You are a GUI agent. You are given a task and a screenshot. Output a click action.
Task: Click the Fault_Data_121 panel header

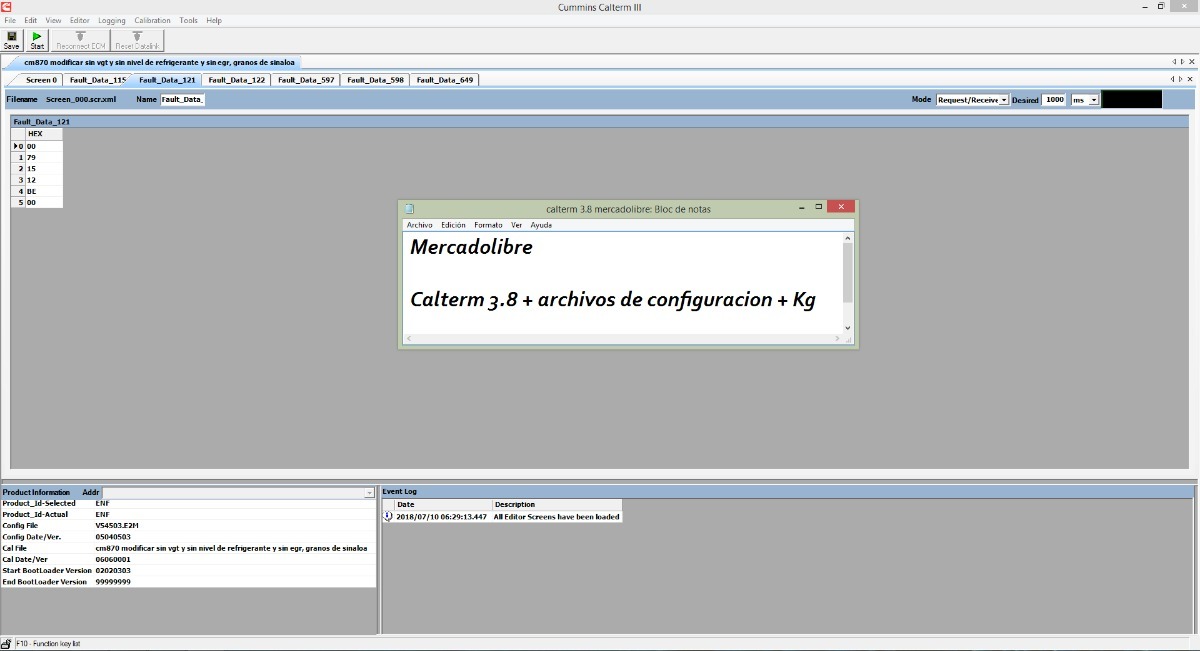click(x=602, y=122)
